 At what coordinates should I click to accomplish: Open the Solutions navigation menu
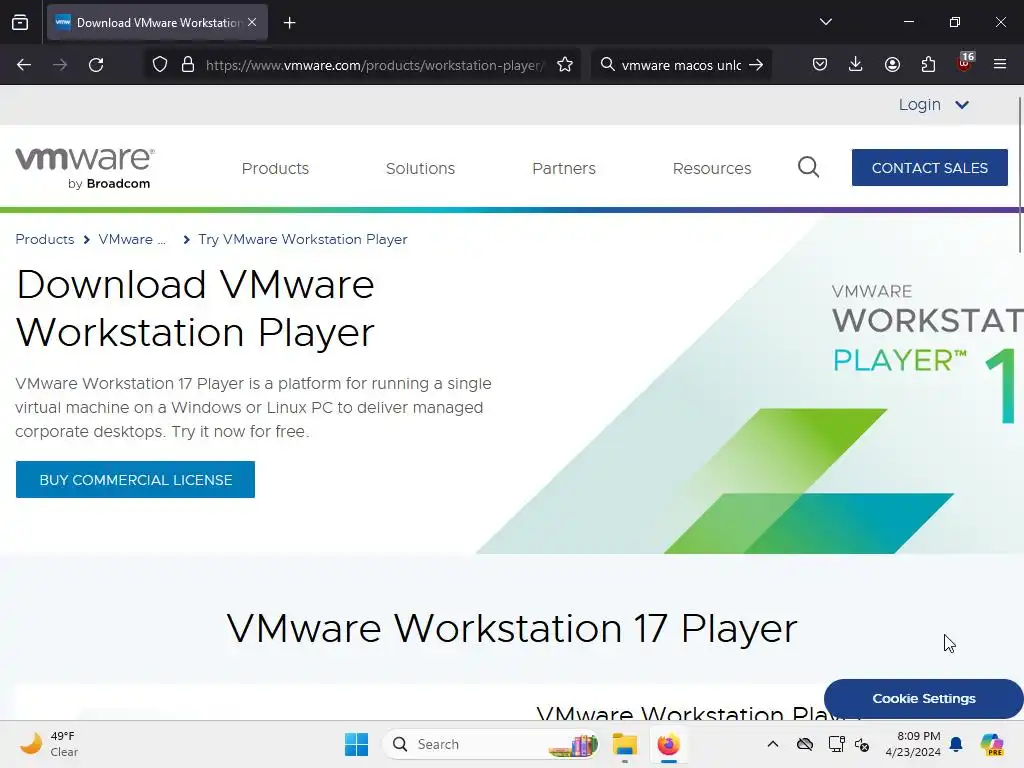(x=420, y=168)
